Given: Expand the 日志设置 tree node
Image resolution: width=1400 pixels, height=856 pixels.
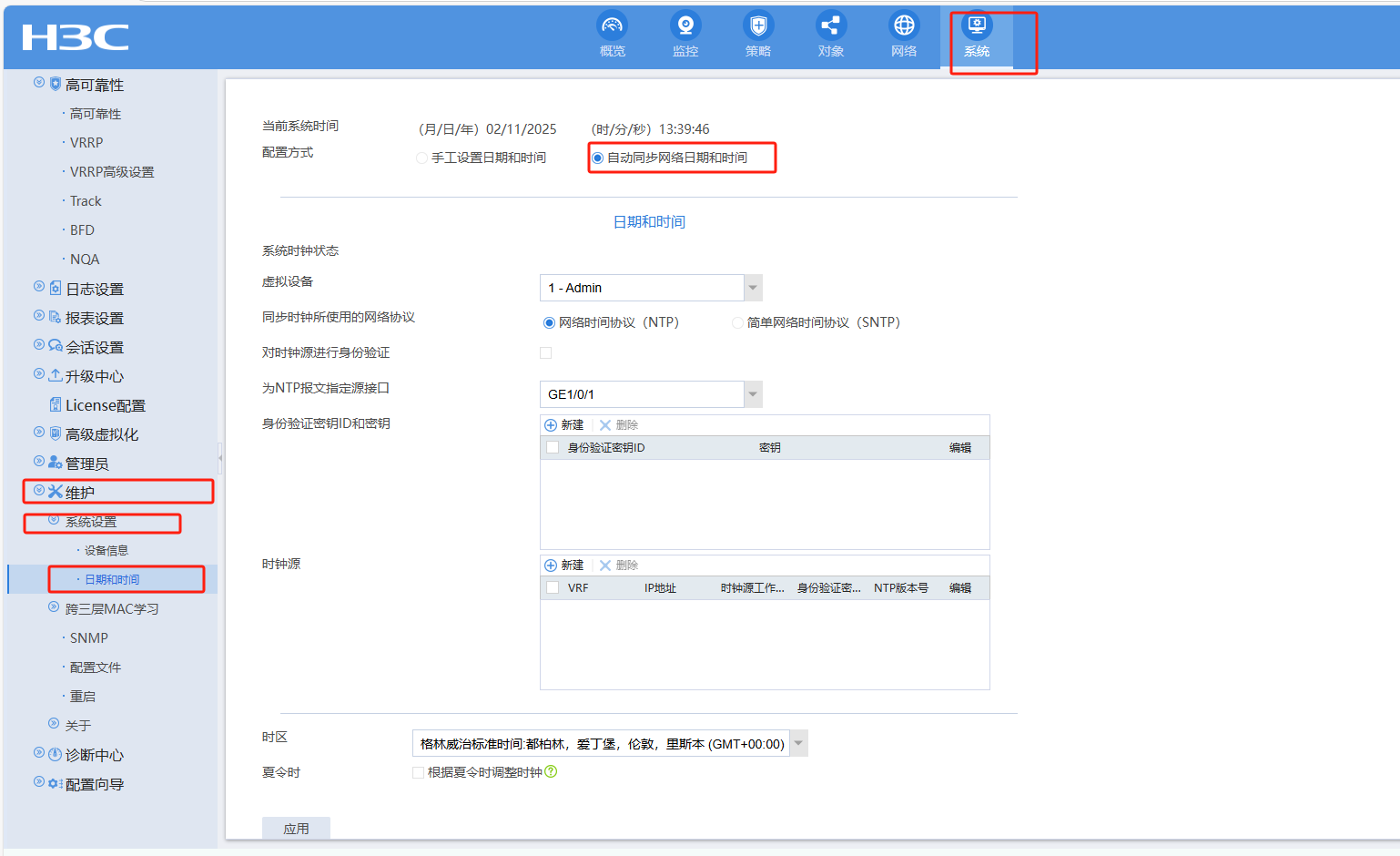Looking at the screenshot, I should pyautogui.click(x=39, y=286).
